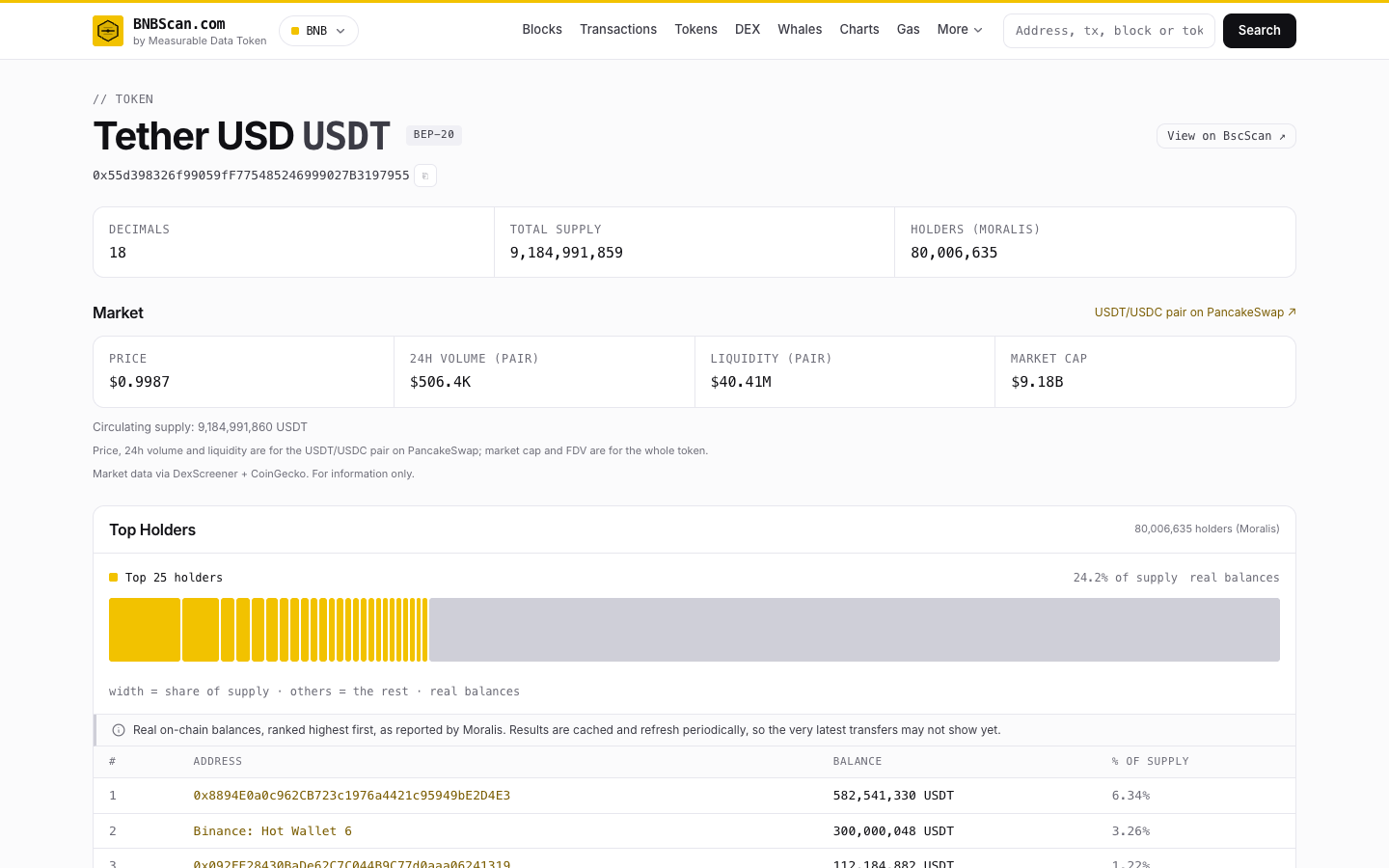
Task: Click holders count 80,006,635
Action: (x=954, y=253)
